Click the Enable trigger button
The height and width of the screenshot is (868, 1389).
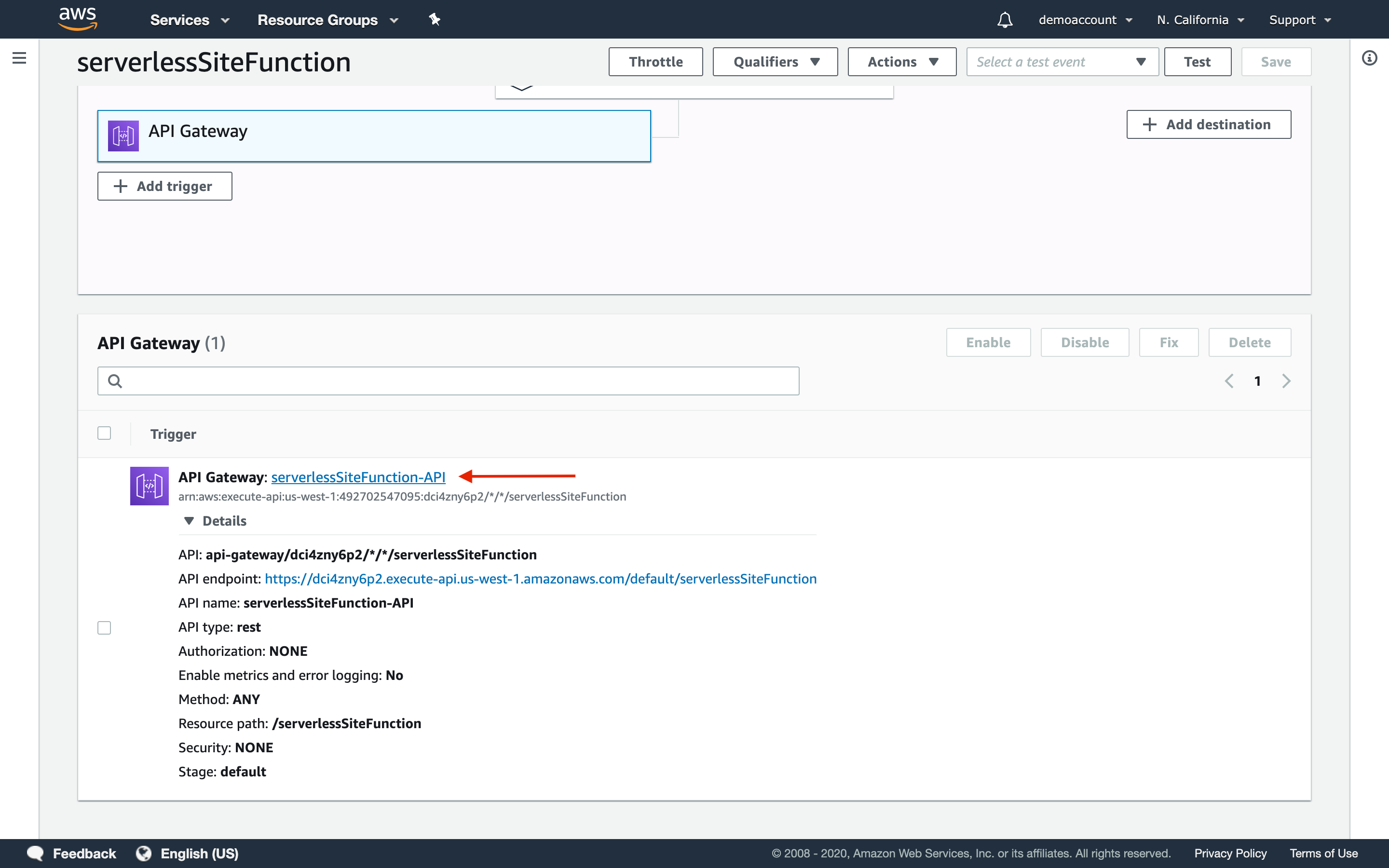(988, 342)
